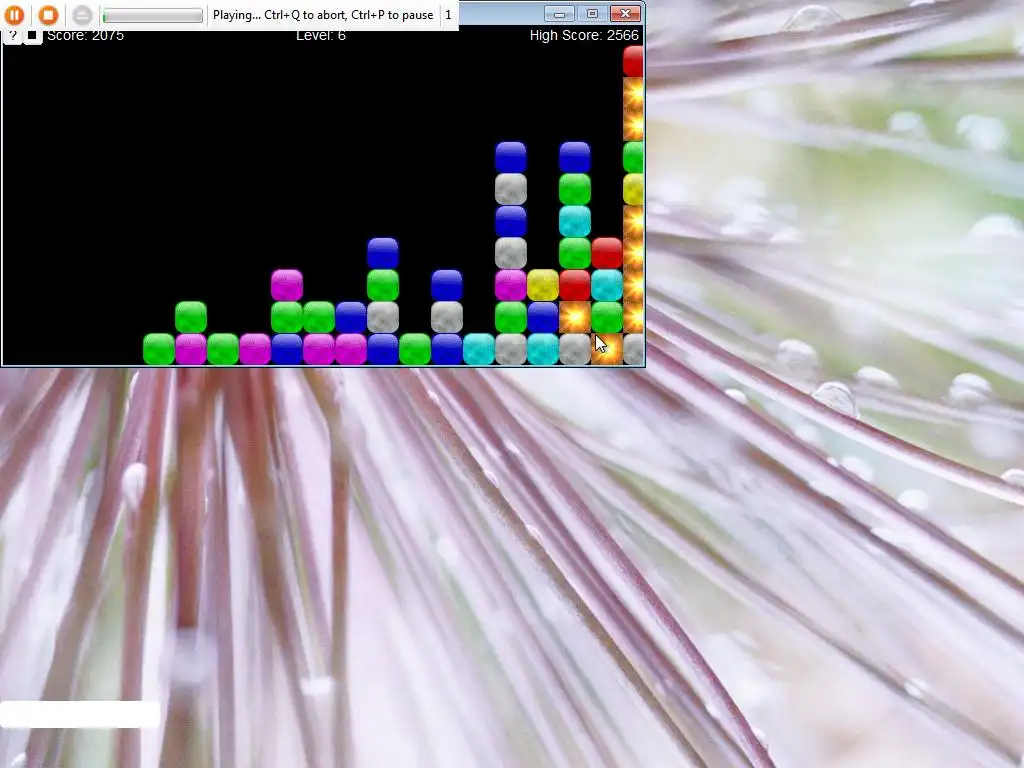Close the game window with red X

pos(626,13)
